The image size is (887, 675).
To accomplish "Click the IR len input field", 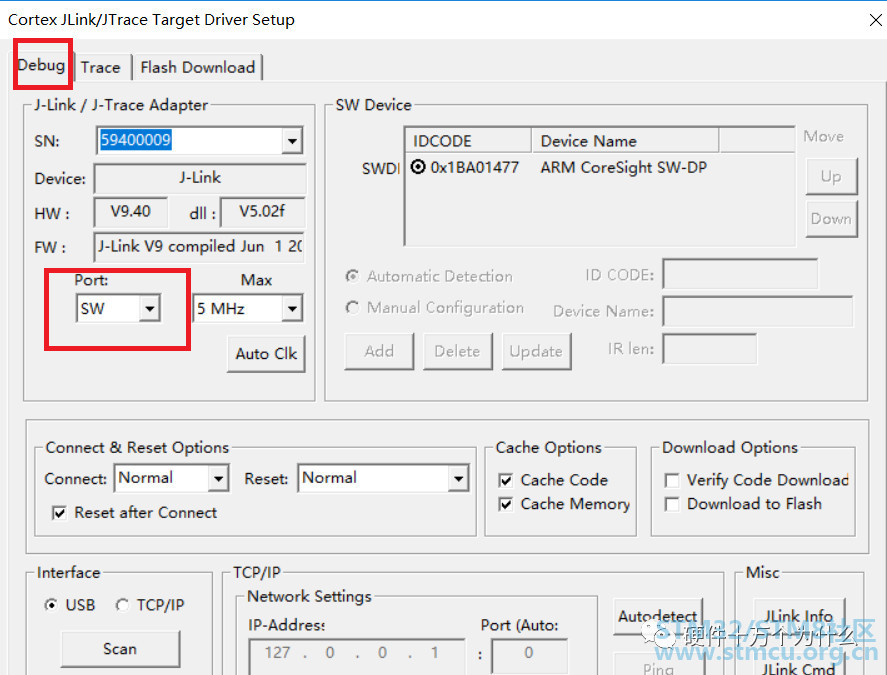I will [x=709, y=349].
